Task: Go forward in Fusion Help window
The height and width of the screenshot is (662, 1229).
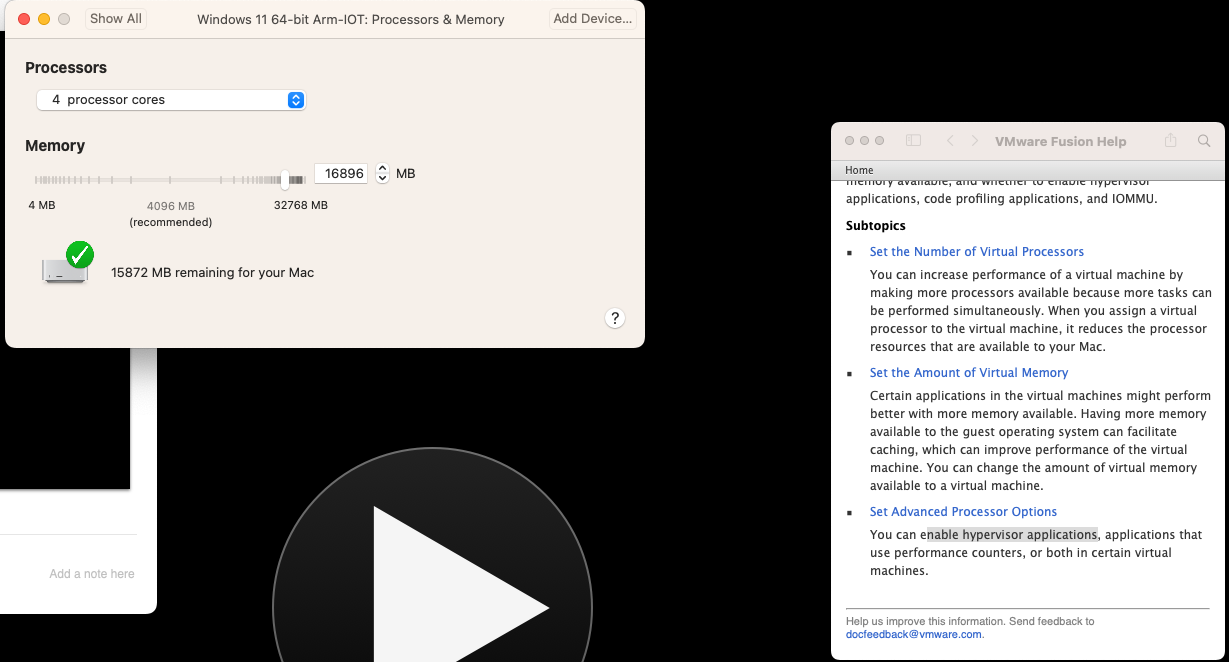Action: (x=975, y=142)
